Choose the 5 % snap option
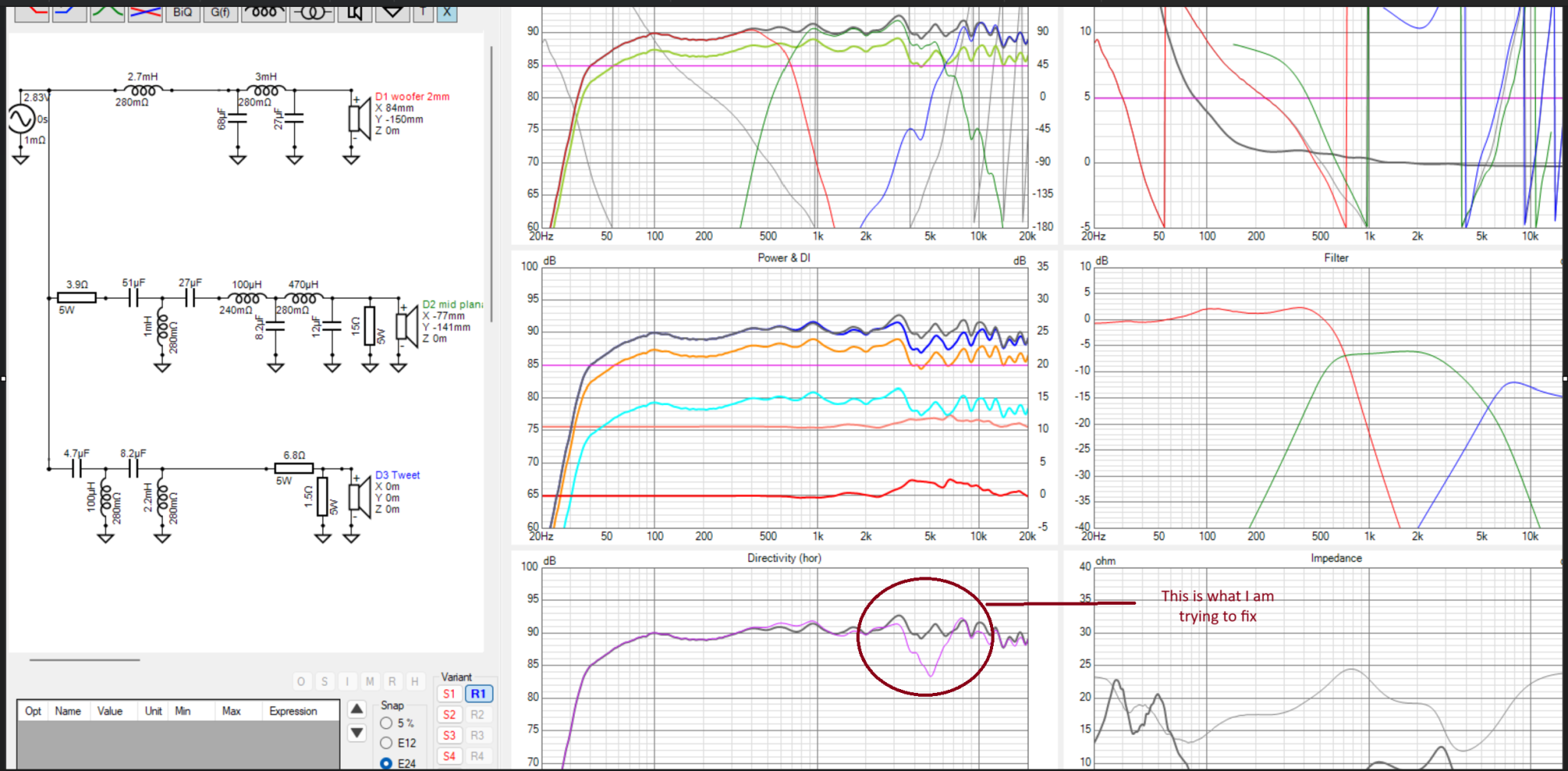This screenshot has width=1568, height=771. pyautogui.click(x=397, y=723)
